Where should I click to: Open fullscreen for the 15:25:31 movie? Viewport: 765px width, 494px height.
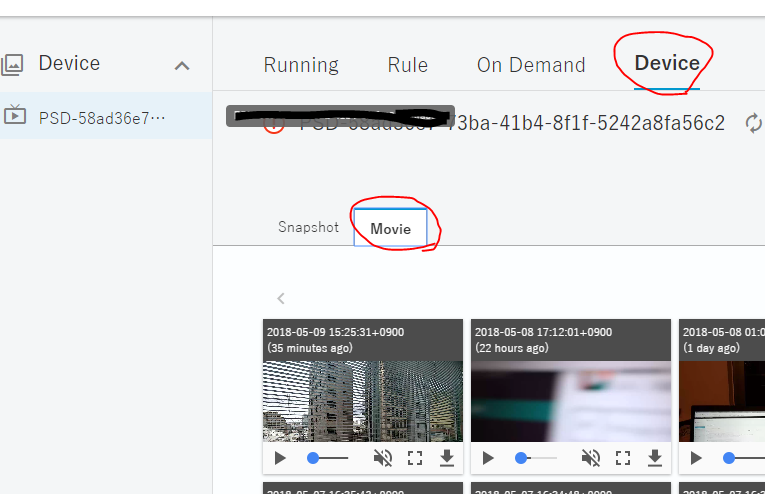pos(415,458)
